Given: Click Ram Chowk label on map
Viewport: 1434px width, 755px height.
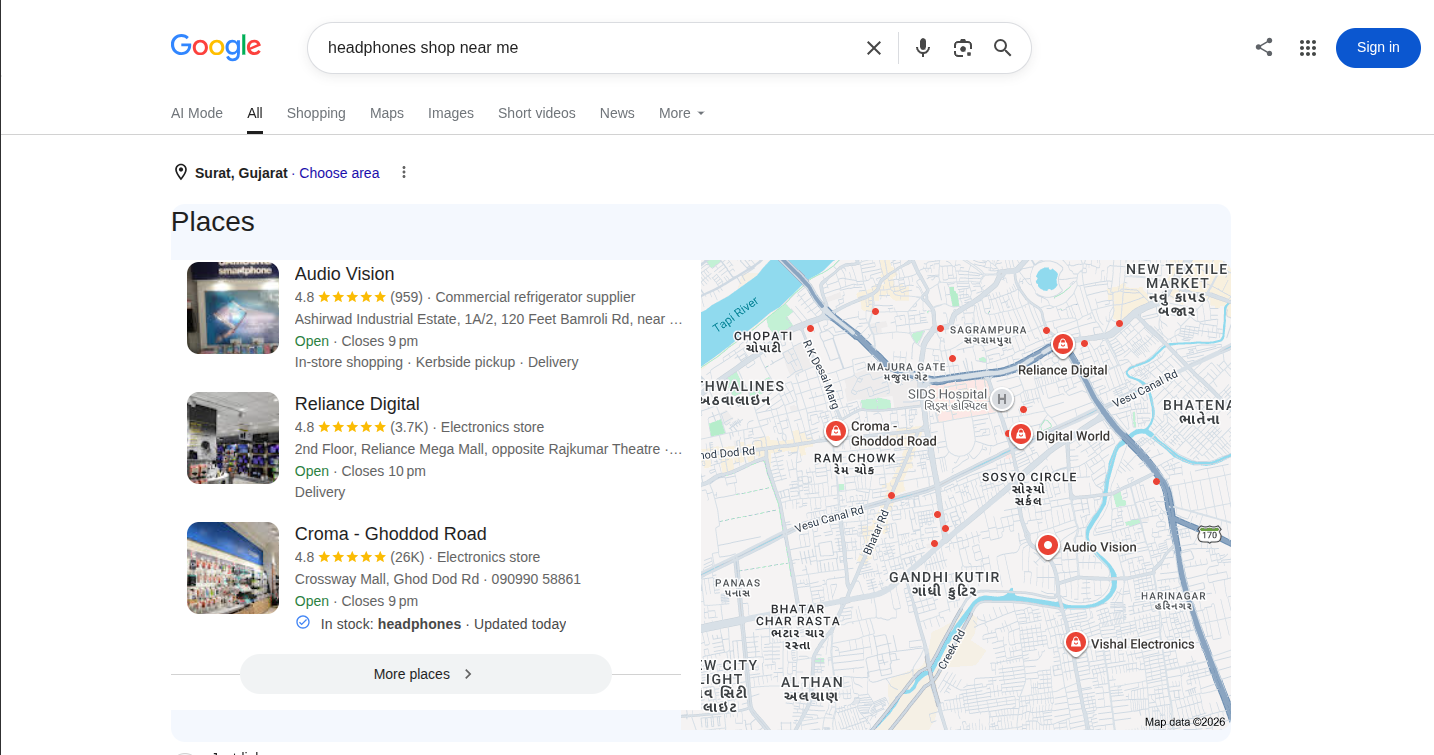Looking at the screenshot, I should point(854,463).
